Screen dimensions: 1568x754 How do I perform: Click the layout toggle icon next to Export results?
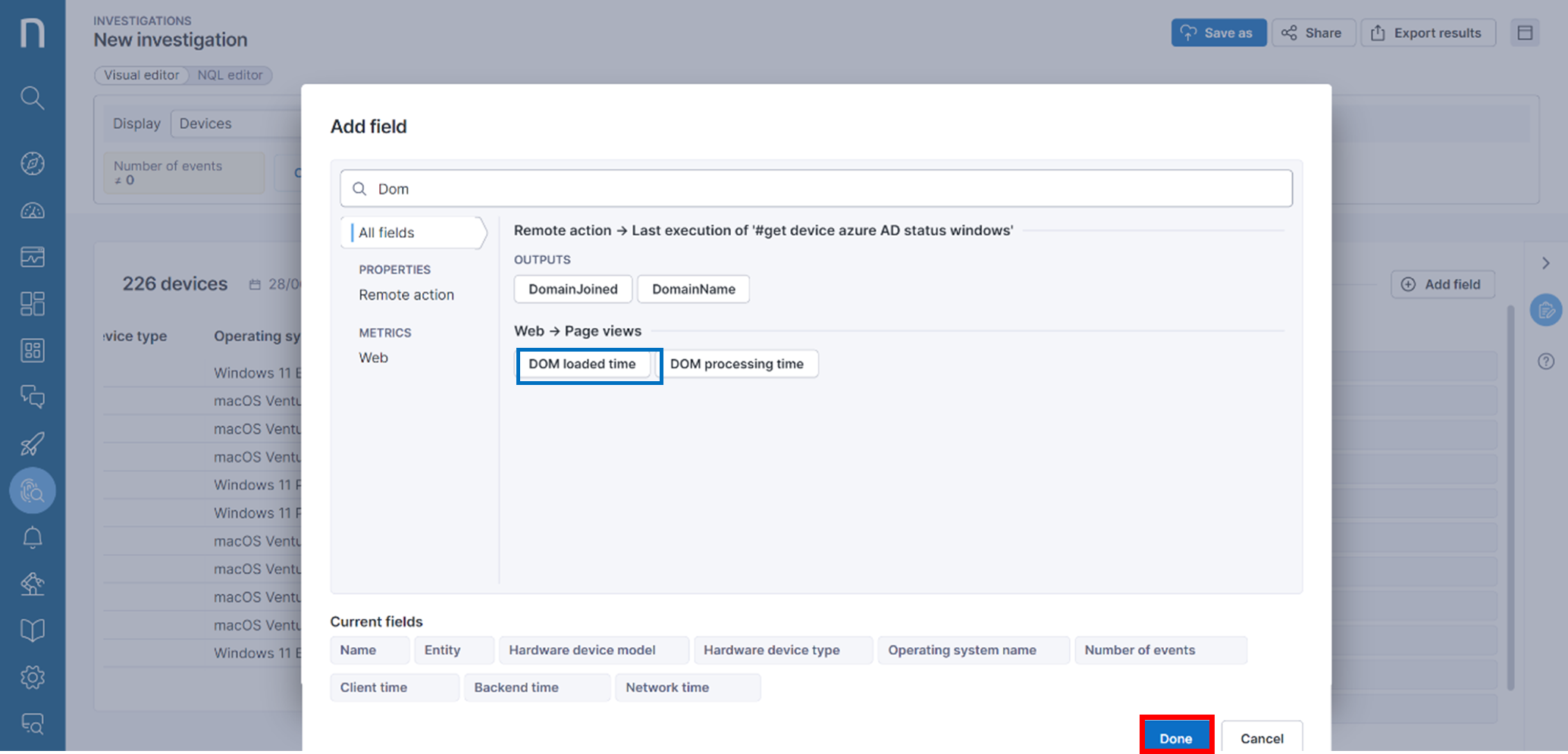point(1525,33)
